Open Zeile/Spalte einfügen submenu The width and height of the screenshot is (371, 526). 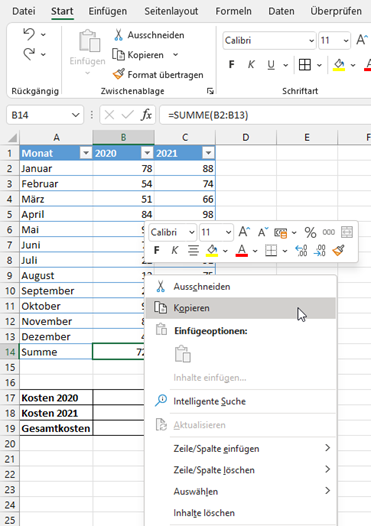(x=241, y=449)
